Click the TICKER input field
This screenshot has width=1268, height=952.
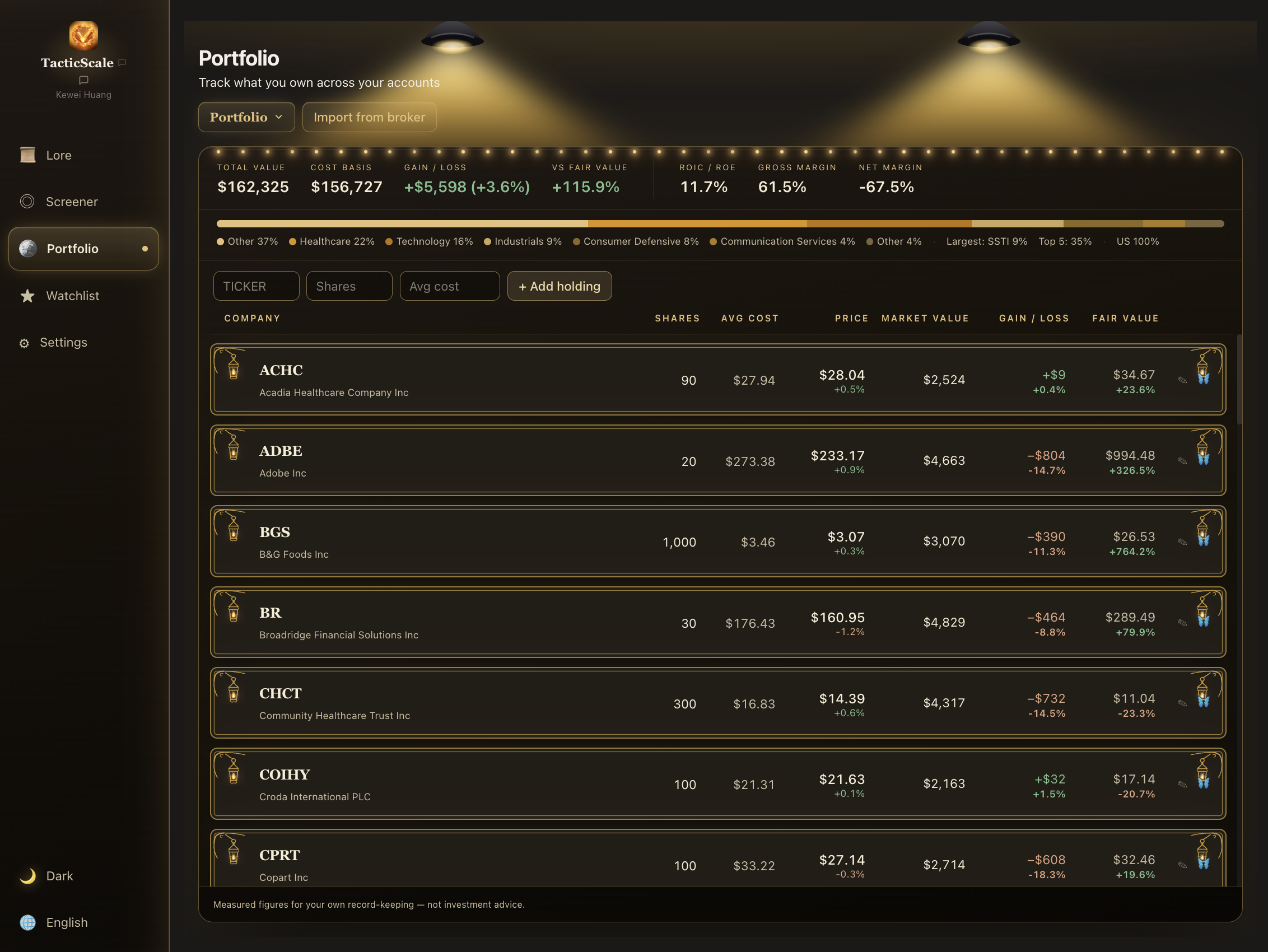tap(257, 286)
